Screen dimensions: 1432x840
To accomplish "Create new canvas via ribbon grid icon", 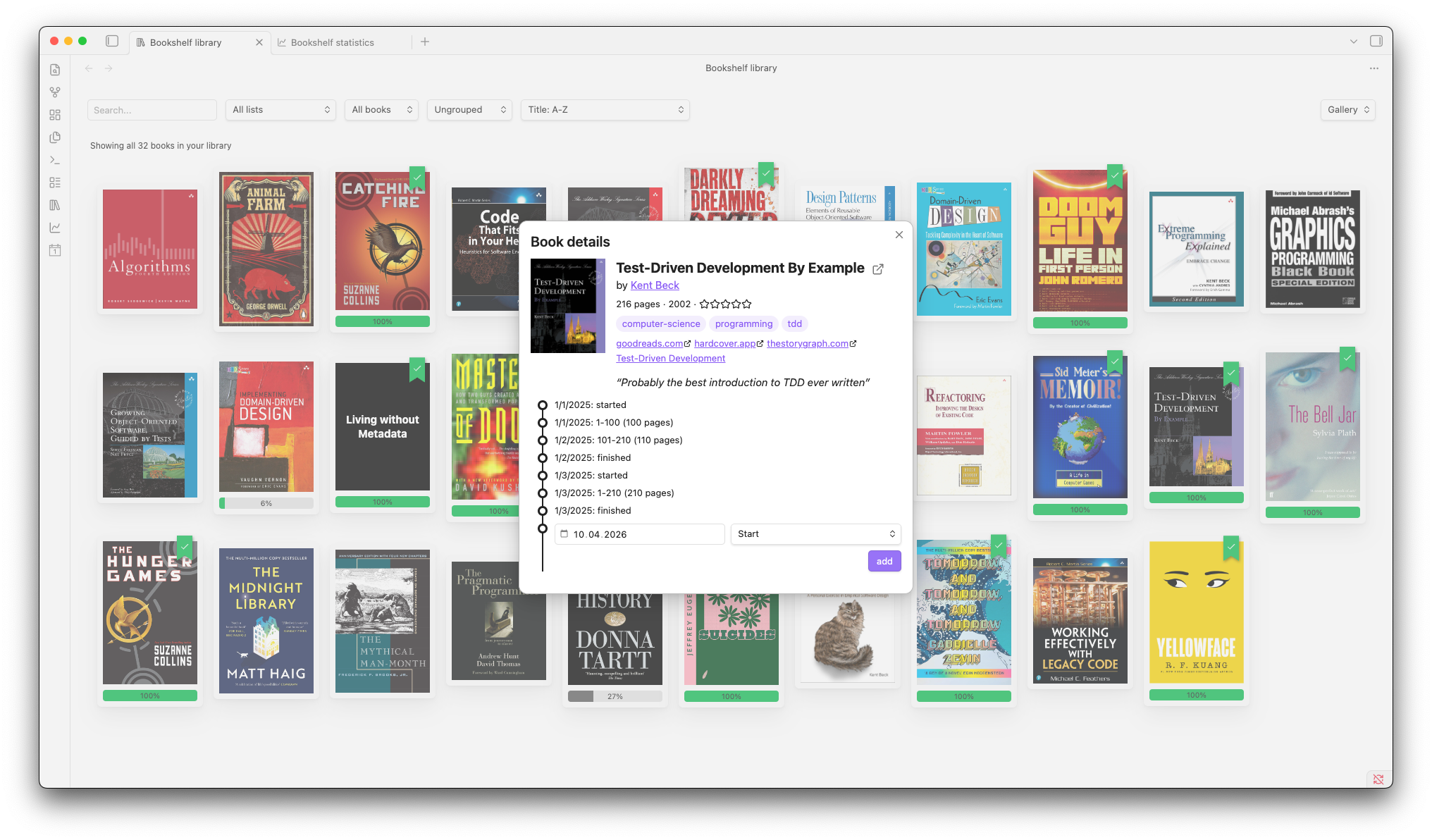I will coord(55,115).
